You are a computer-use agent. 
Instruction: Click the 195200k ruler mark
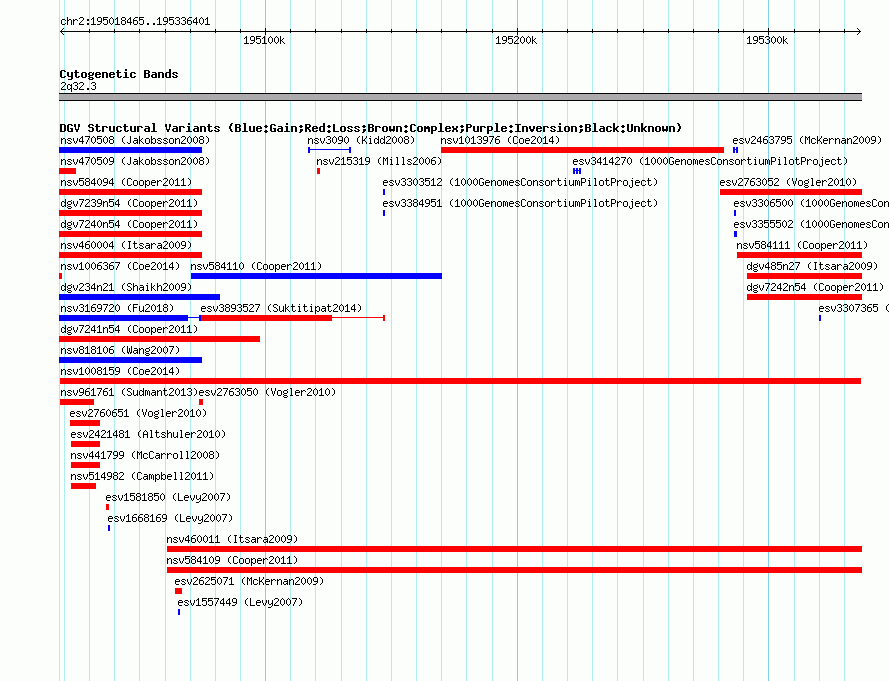(x=516, y=40)
